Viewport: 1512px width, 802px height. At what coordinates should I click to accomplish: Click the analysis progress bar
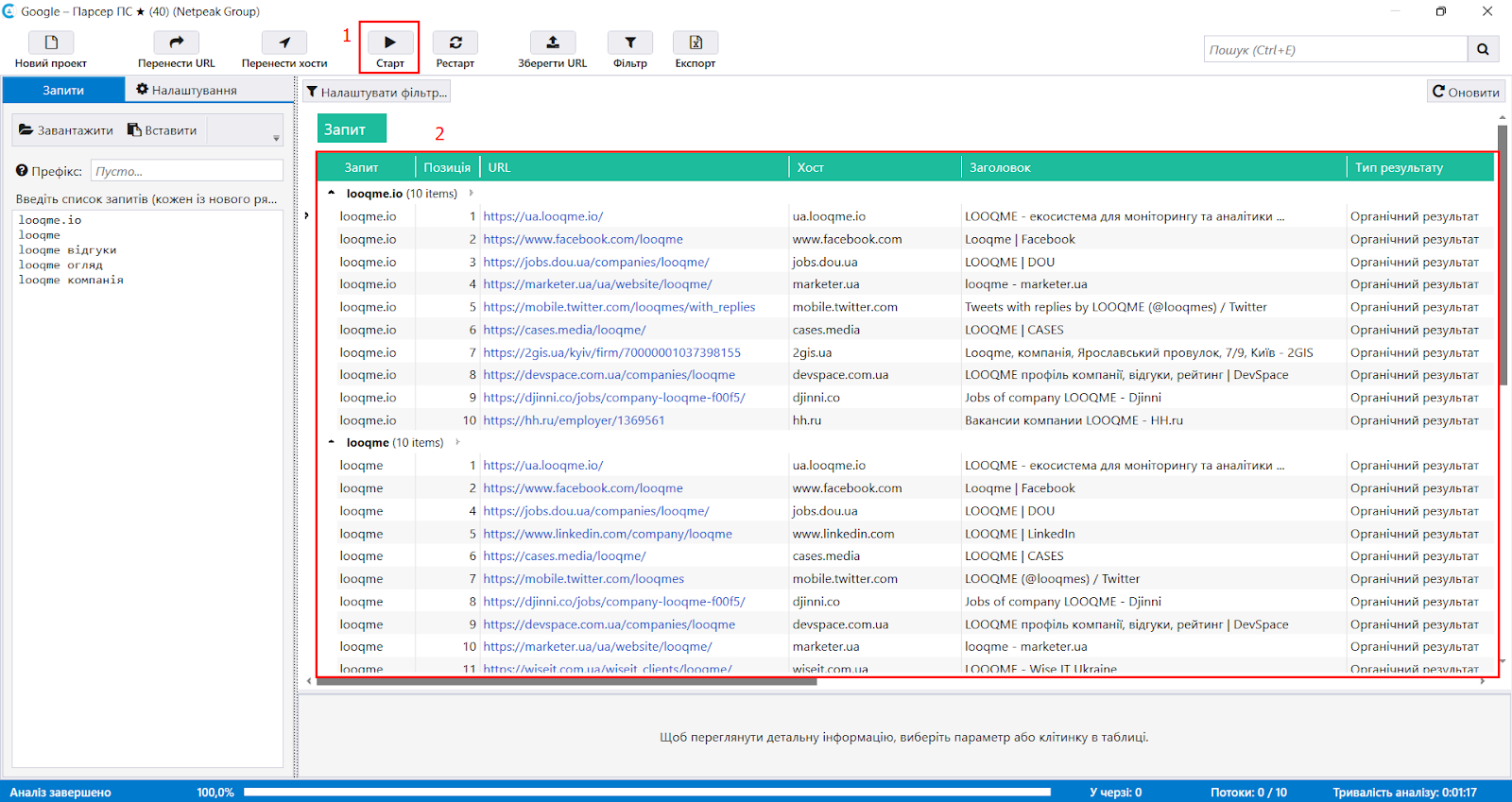click(x=647, y=793)
